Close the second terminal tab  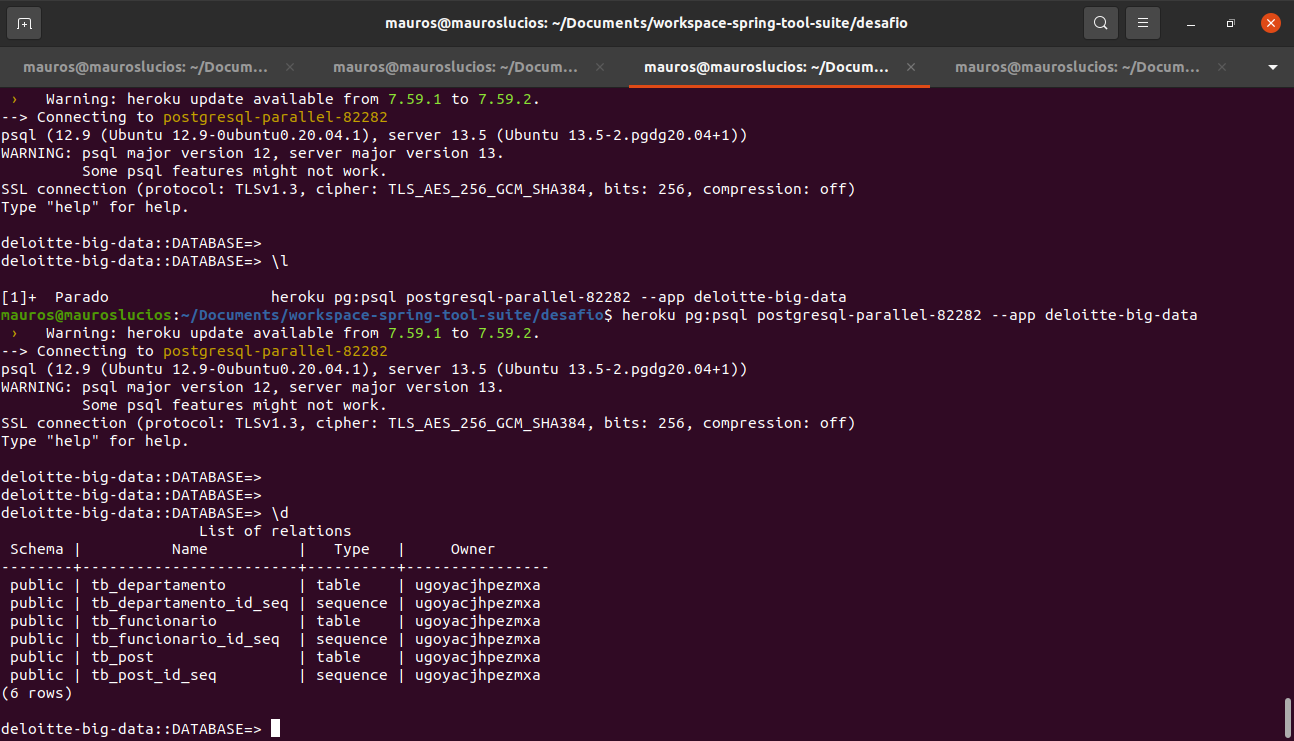pos(600,67)
